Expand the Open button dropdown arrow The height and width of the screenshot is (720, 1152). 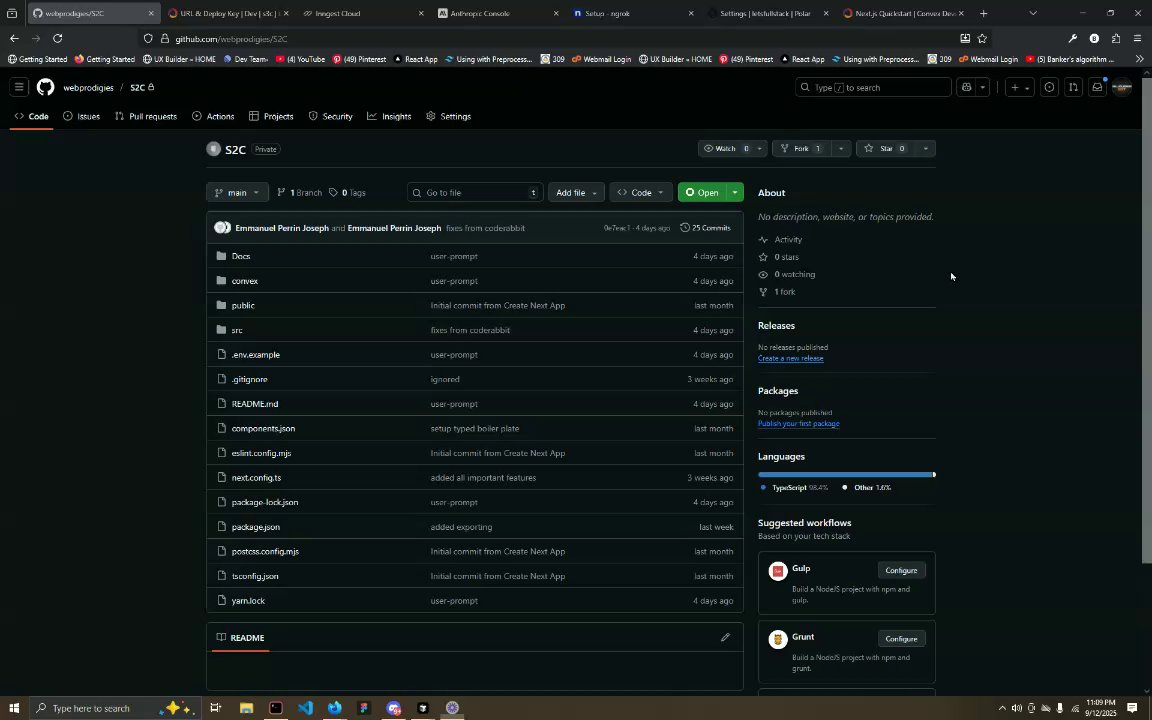pos(735,192)
